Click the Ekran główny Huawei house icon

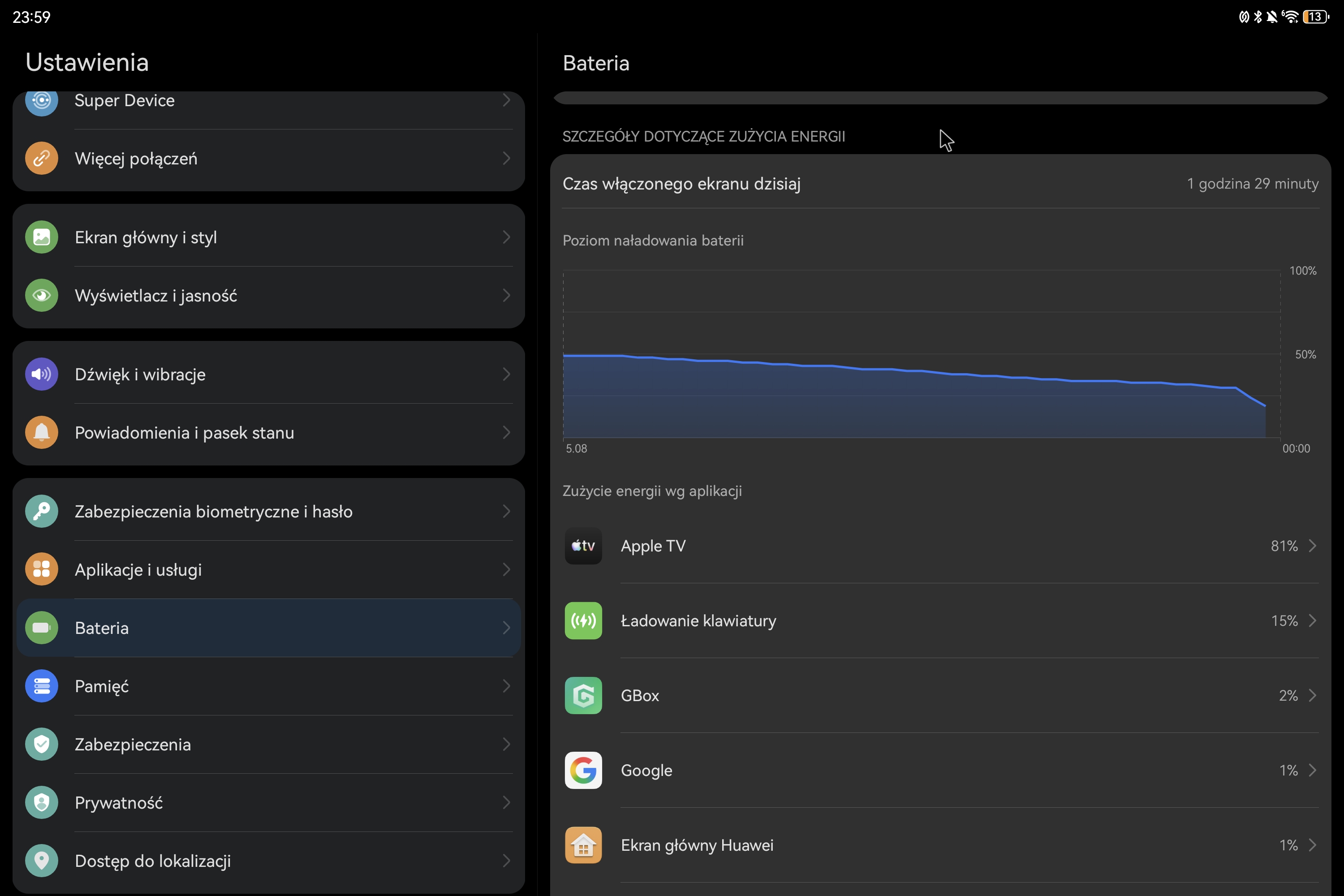583,846
